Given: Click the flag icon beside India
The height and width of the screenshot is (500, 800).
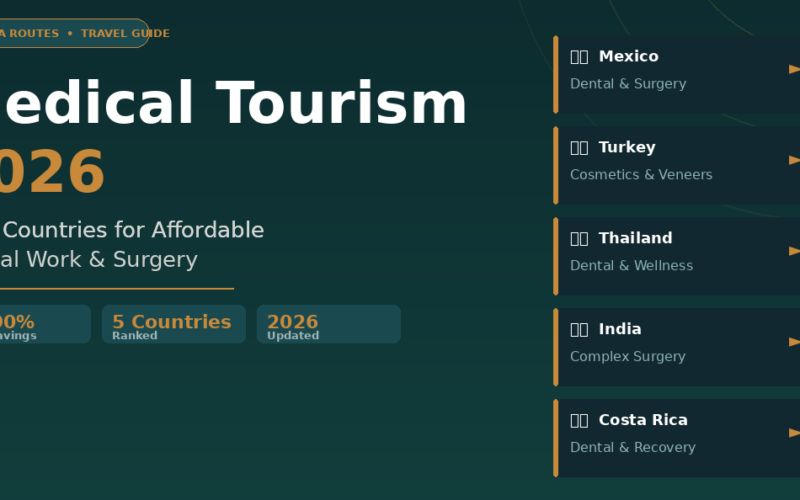Looking at the screenshot, I should 579,329.
